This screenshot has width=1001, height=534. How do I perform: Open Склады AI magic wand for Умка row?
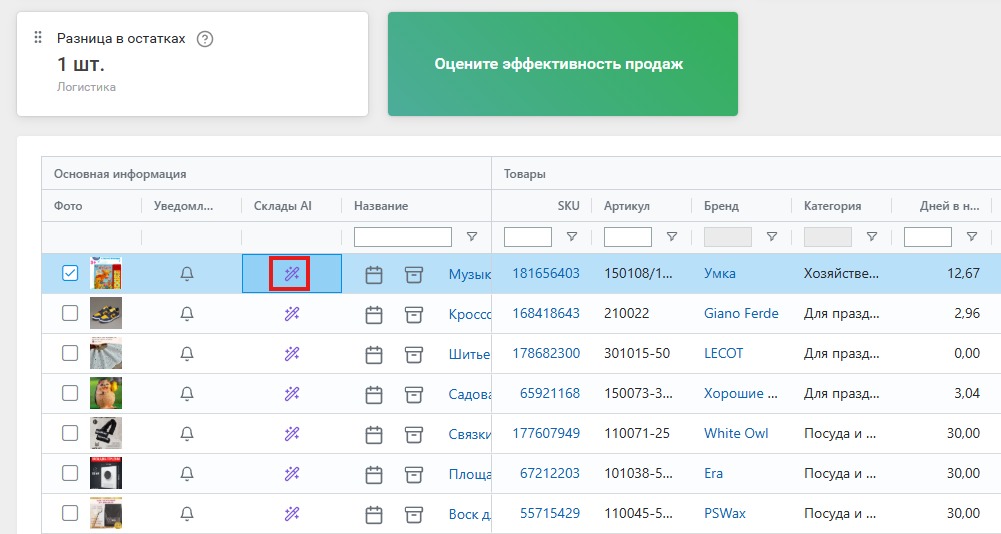(x=292, y=274)
